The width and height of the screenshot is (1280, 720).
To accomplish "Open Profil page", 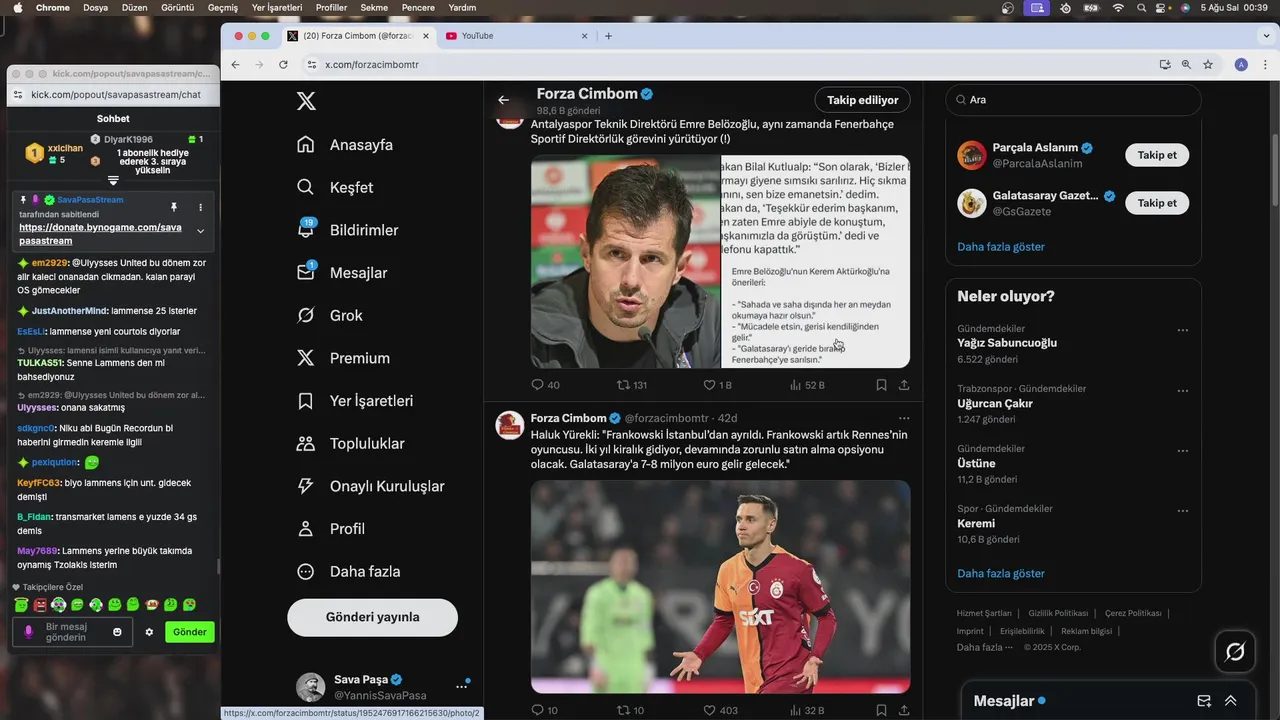I will pos(332,529).
